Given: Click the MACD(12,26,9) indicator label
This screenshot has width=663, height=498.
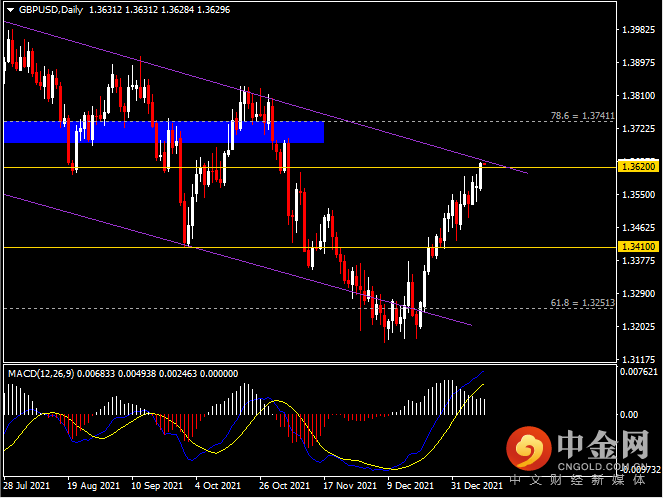Looking at the screenshot, I should point(41,374).
